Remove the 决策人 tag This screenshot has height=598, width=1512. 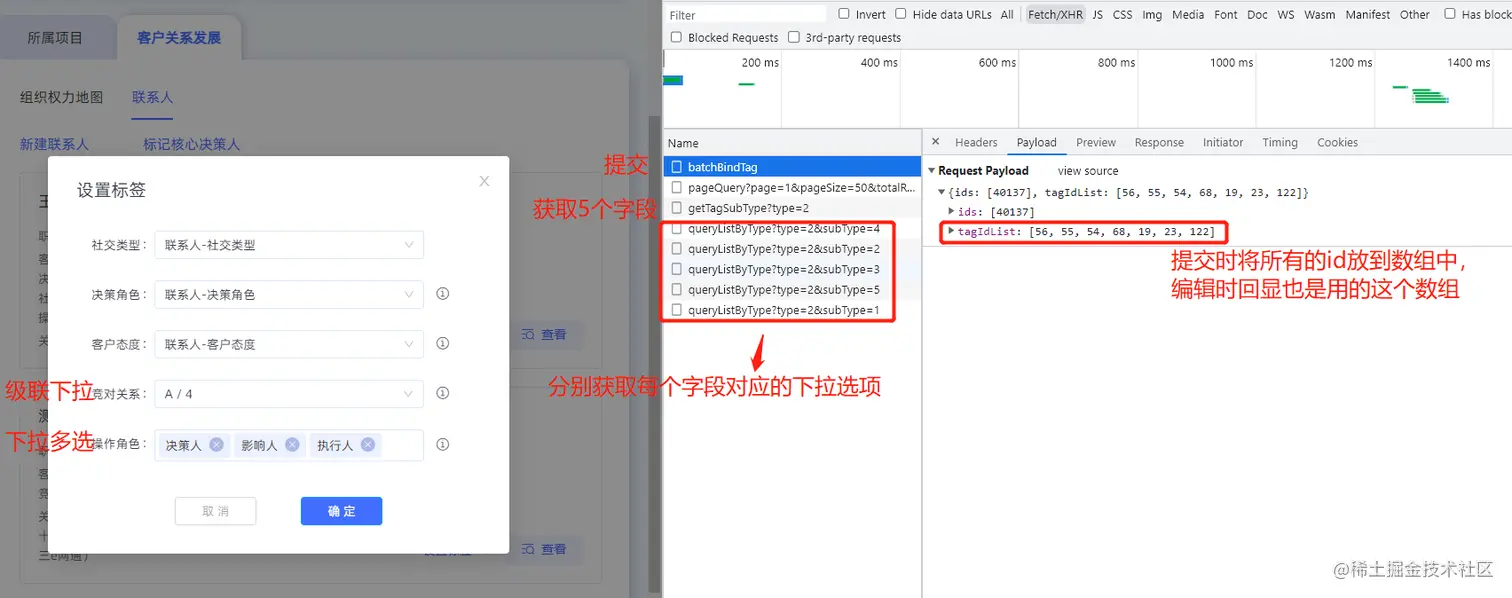[x=216, y=445]
